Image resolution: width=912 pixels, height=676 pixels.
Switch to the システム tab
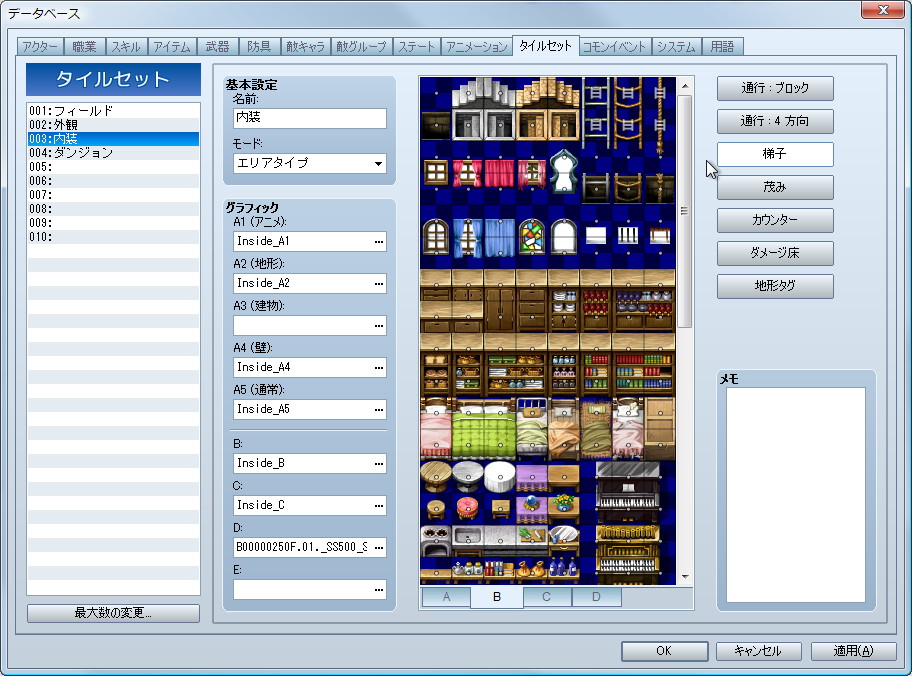(x=676, y=47)
